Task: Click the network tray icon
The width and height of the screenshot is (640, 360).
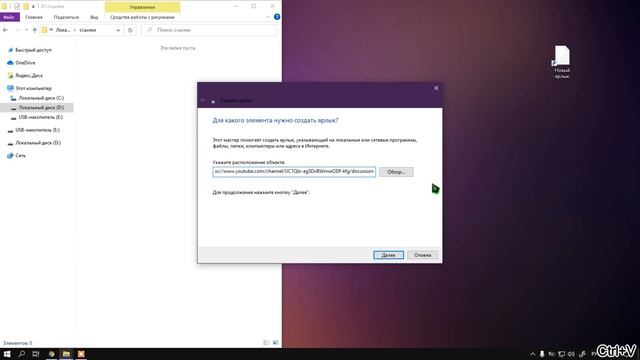Action: [562, 354]
